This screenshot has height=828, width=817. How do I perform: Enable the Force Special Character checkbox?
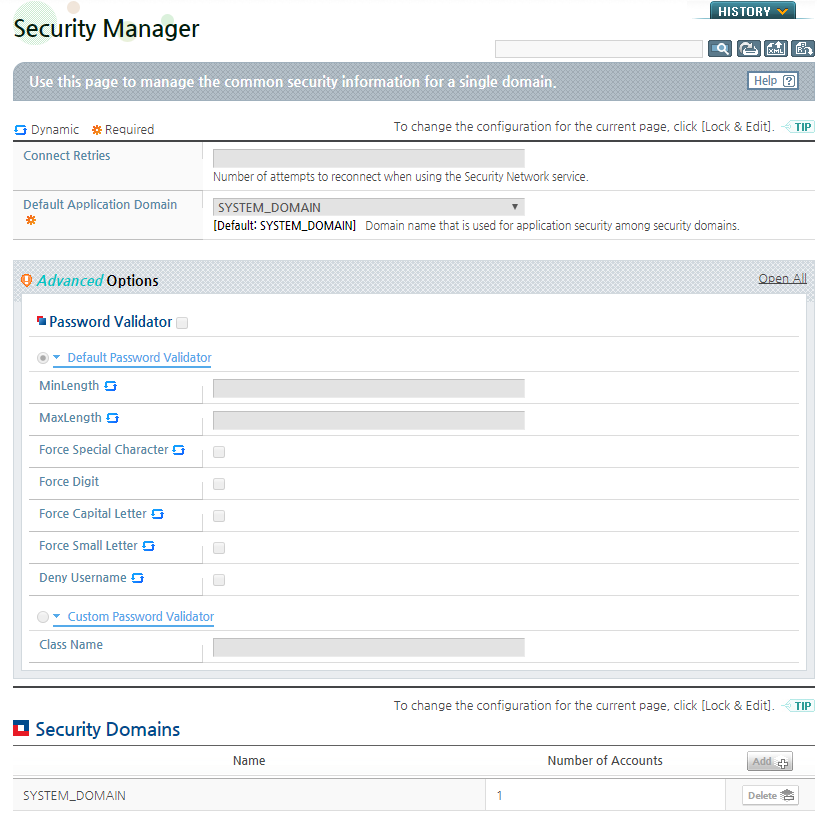219,452
